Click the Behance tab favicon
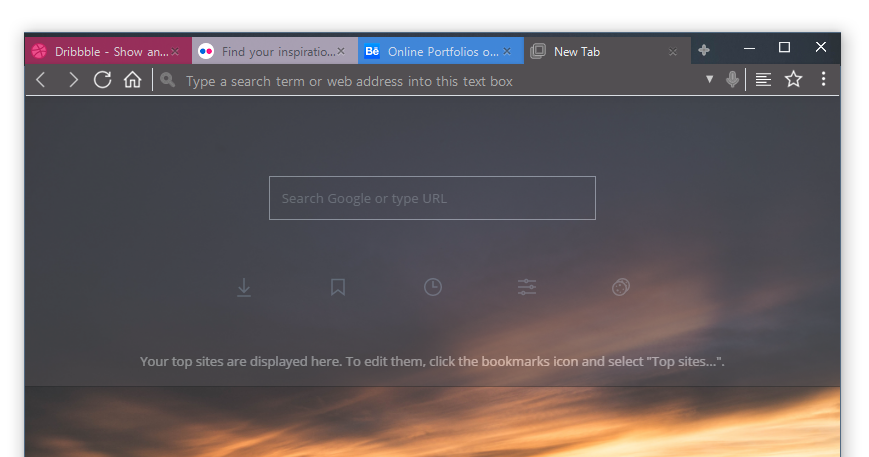The height and width of the screenshot is (457, 869). pyautogui.click(x=372, y=52)
